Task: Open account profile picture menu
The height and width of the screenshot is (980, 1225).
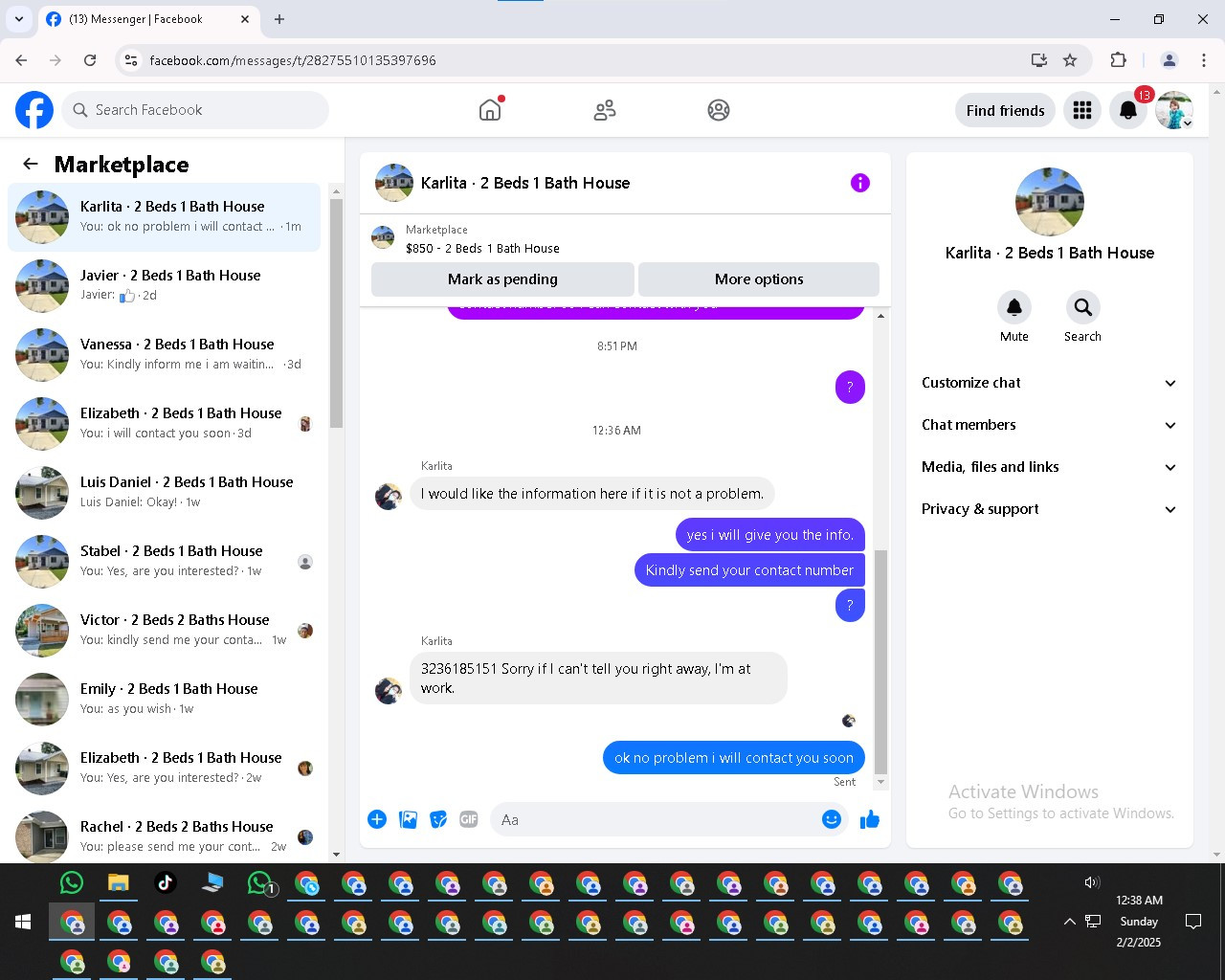Action: point(1174,110)
